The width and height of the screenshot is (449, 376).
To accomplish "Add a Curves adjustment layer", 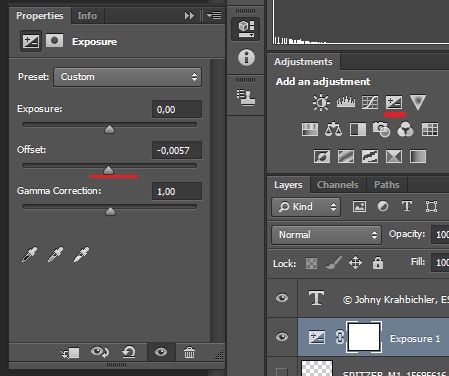I will [370, 102].
